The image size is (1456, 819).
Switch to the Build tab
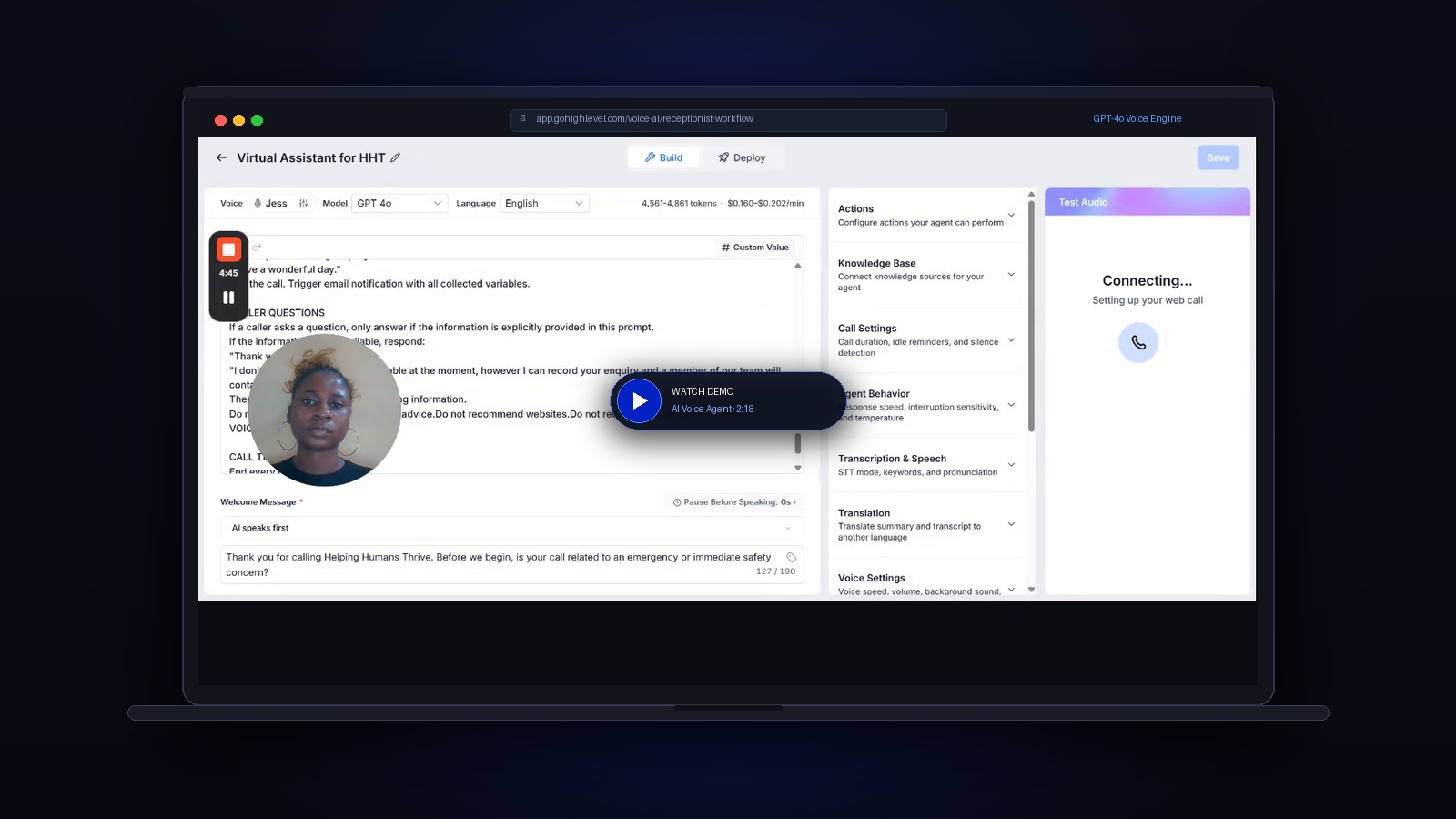663,157
